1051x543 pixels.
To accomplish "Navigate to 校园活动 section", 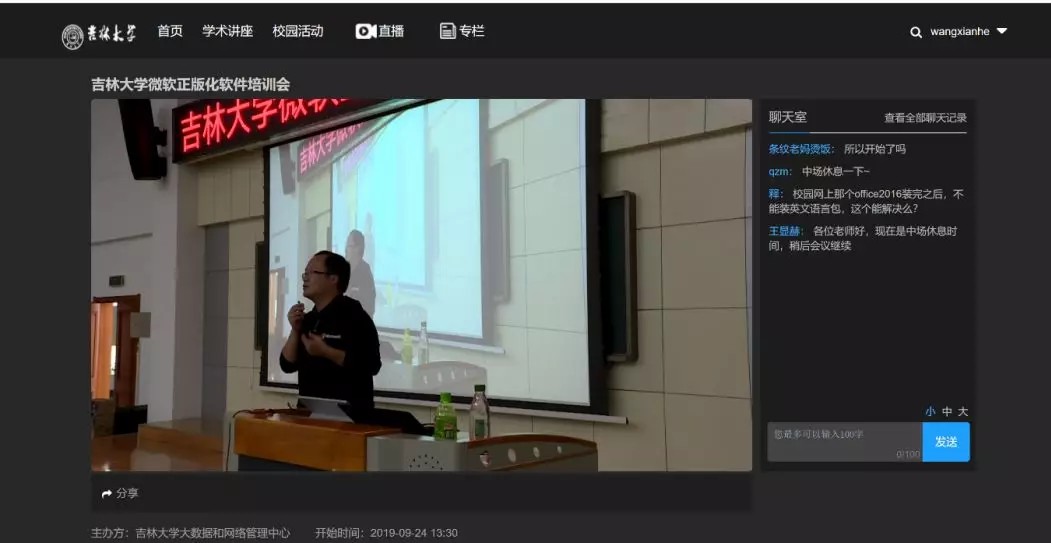I will 298,31.
